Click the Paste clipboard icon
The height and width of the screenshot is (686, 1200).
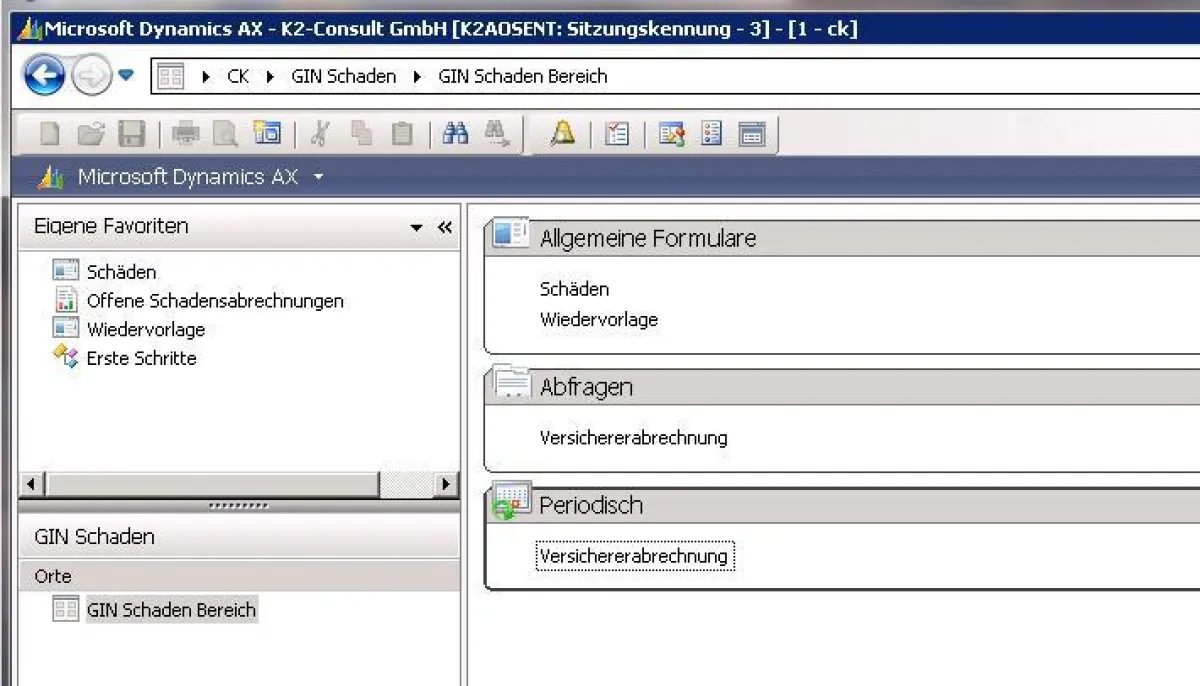[402, 134]
